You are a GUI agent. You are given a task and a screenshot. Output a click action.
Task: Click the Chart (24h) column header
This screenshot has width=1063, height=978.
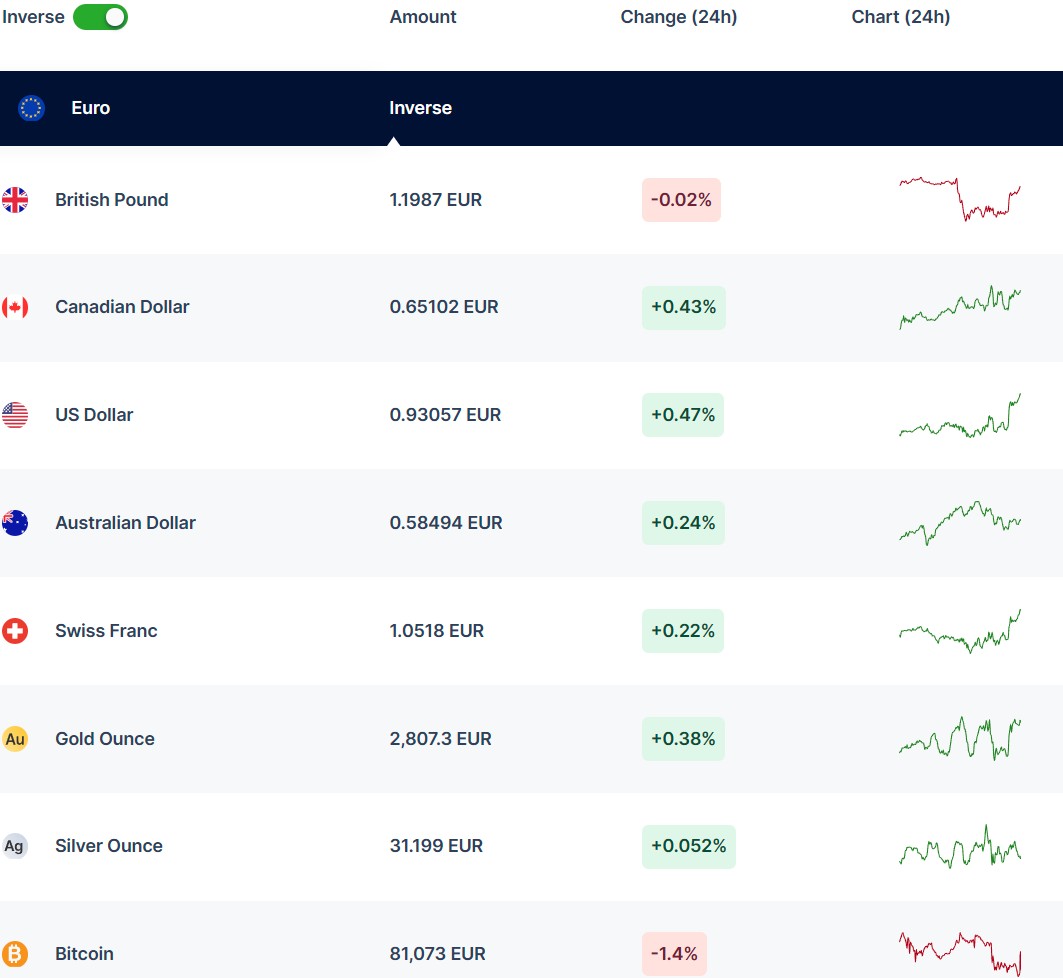(900, 17)
